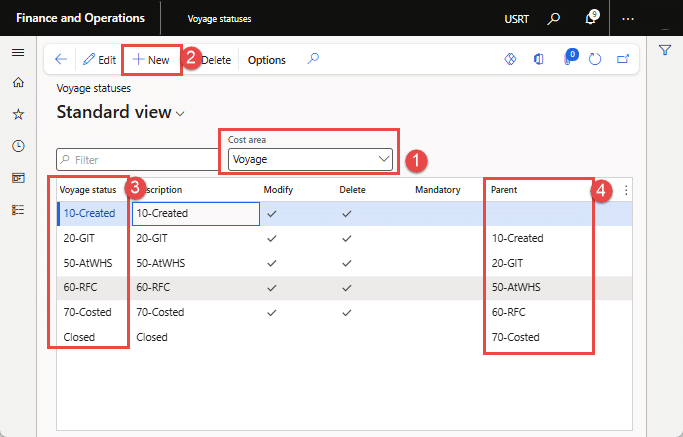Toggle Delete checkmark for 50-AtWHS row
683x437 pixels.
[x=346, y=263]
